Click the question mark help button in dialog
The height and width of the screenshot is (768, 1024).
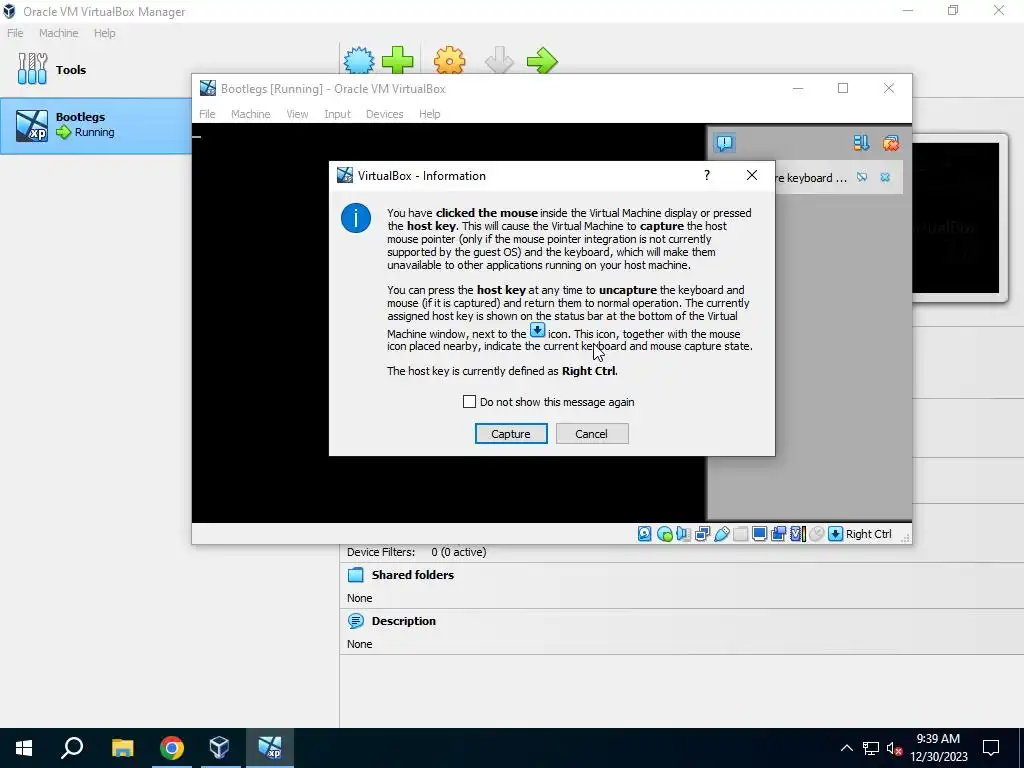(x=707, y=175)
